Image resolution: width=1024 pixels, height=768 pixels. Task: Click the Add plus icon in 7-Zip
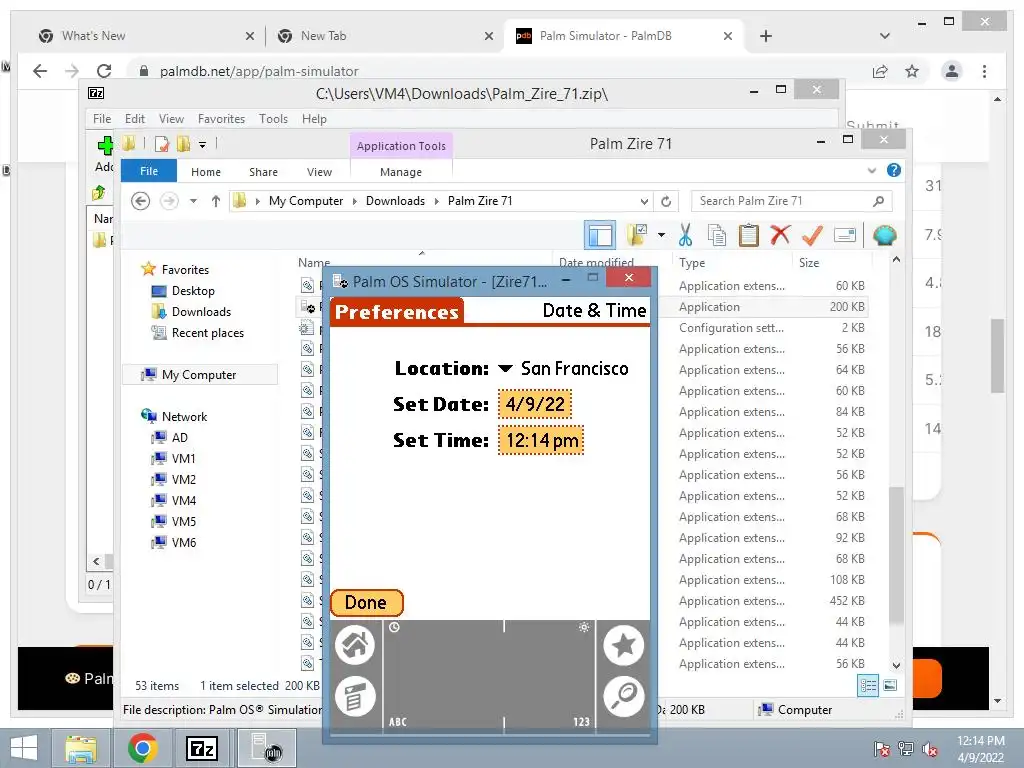coord(104,146)
